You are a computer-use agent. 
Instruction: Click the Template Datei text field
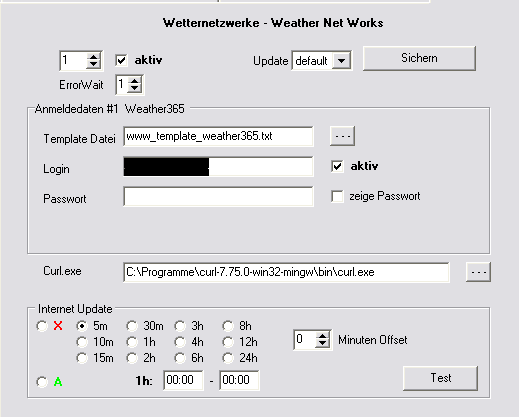[x=218, y=136]
